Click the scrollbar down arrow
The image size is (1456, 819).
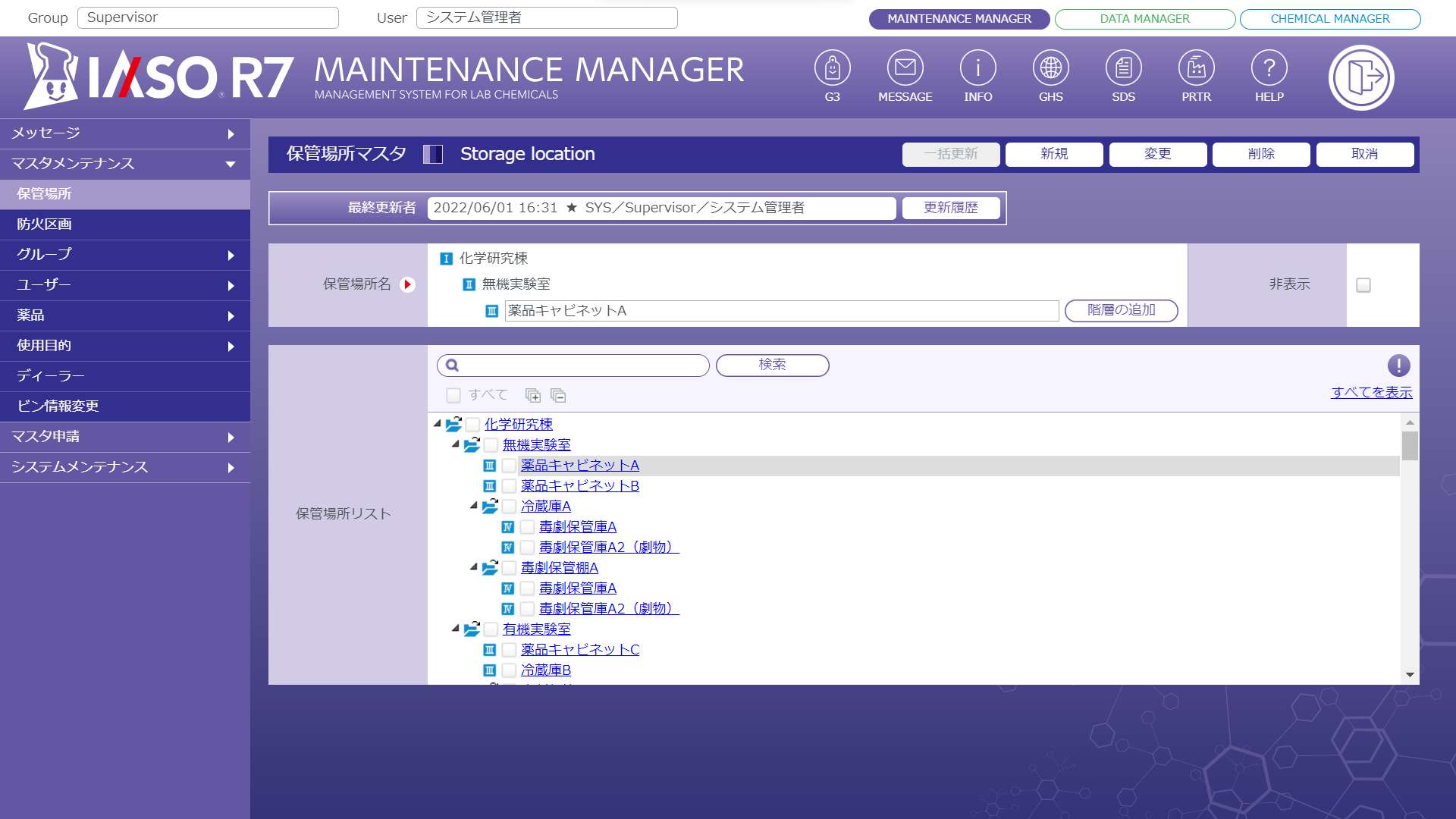point(1410,674)
